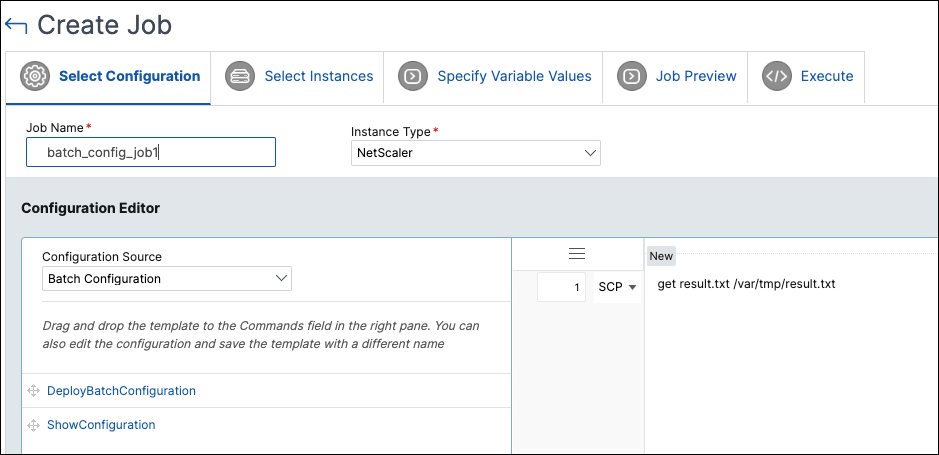The image size is (939, 455).
Task: Click the Configuration Editor heading
Action: click(x=90, y=208)
